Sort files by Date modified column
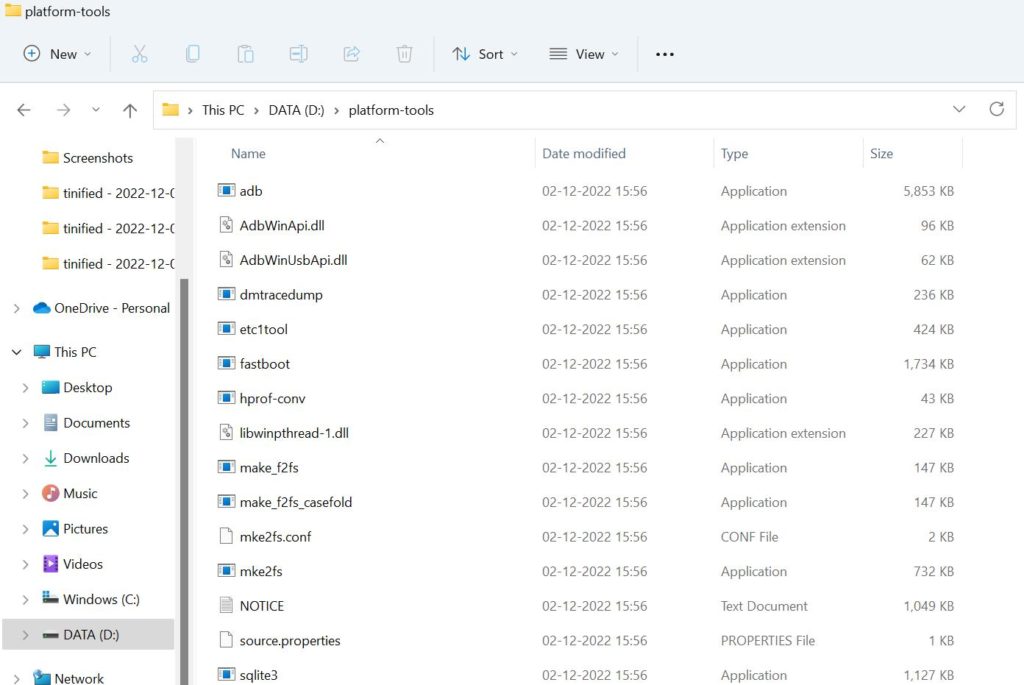This screenshot has width=1024, height=685. pyautogui.click(x=584, y=154)
